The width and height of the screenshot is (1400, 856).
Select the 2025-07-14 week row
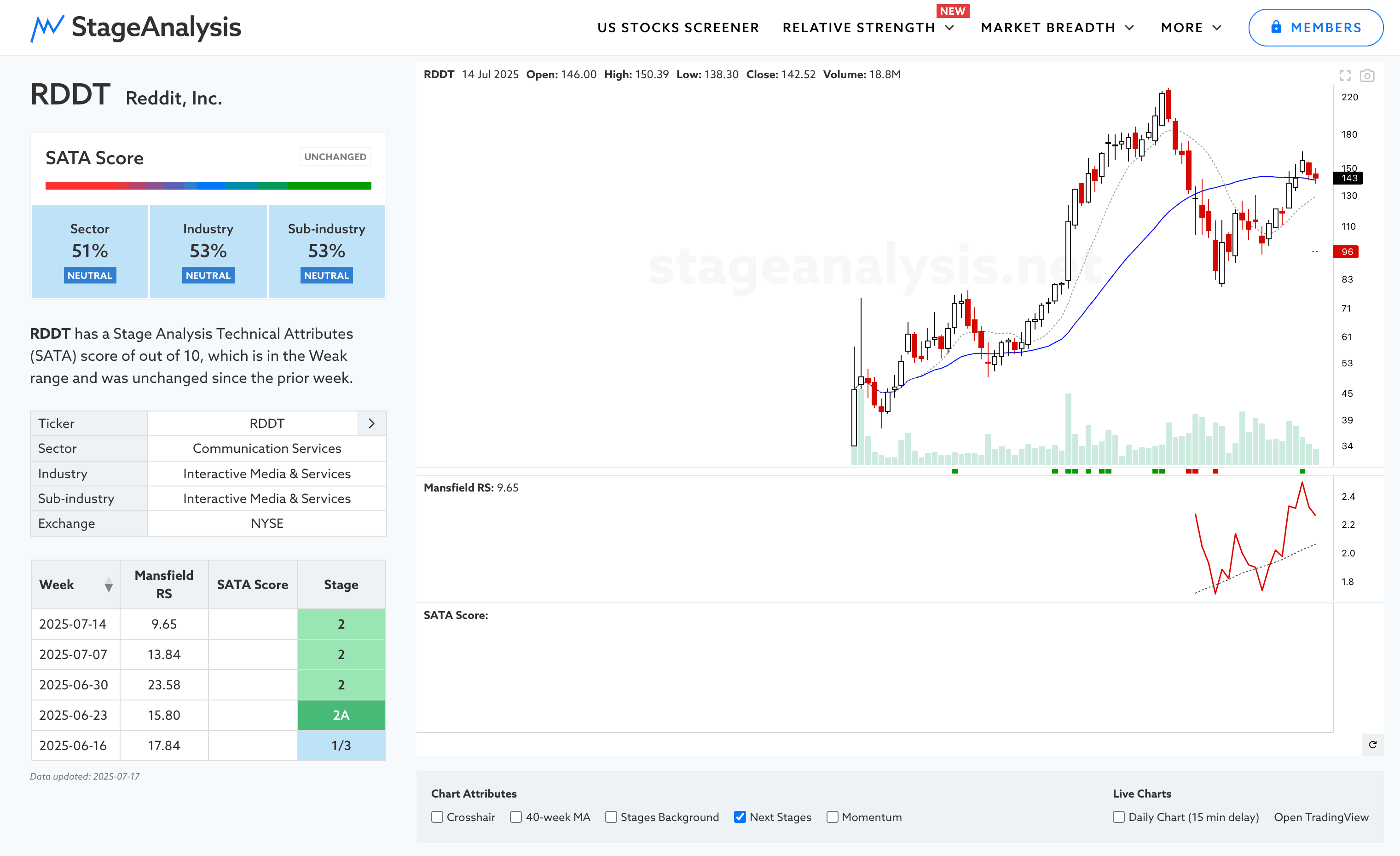click(x=208, y=624)
